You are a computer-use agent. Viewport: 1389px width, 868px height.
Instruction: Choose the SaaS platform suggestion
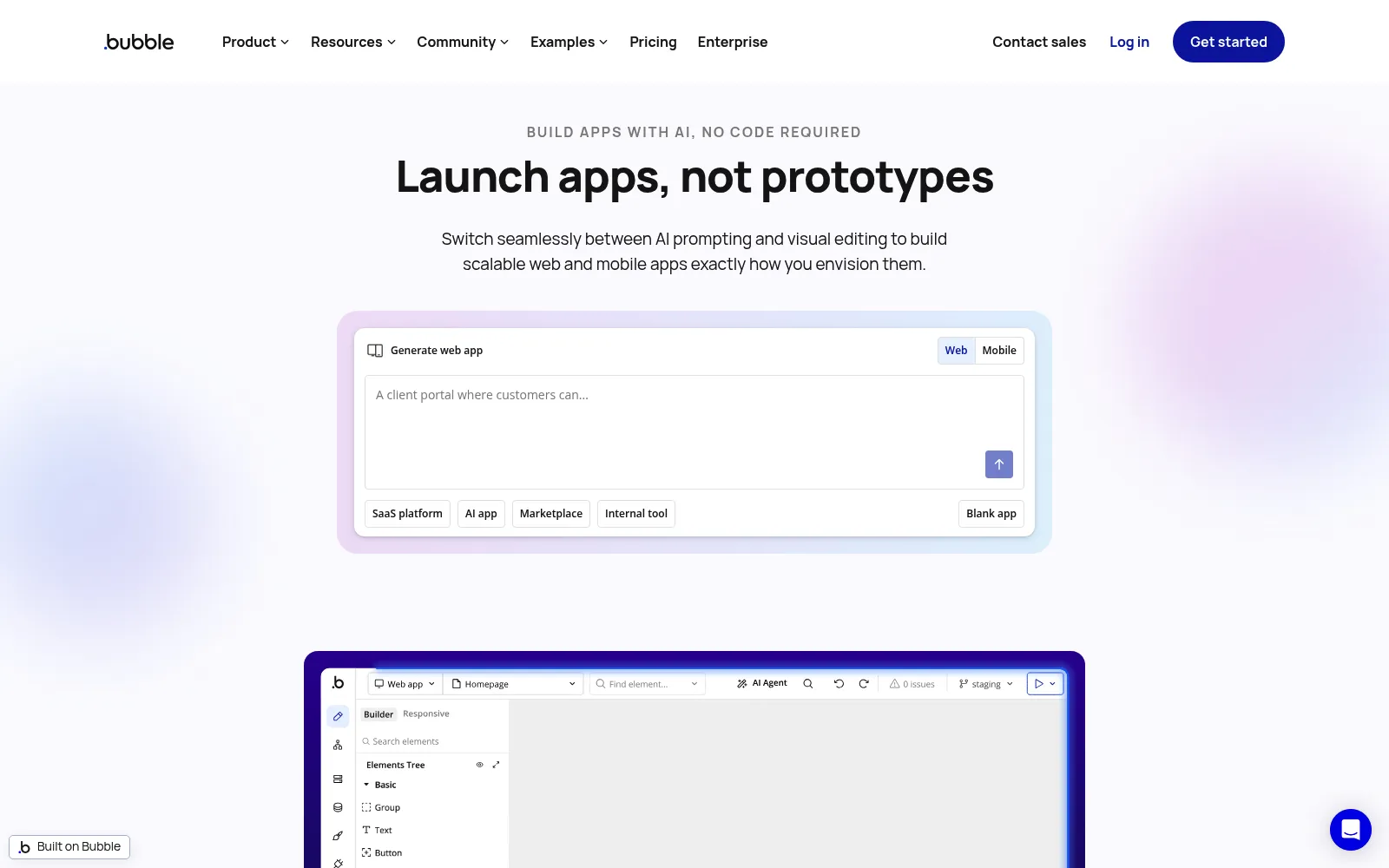pos(407,514)
